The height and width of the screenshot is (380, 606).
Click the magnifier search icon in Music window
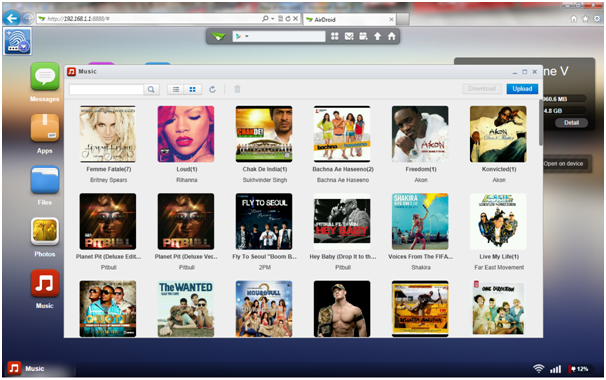tap(151, 89)
